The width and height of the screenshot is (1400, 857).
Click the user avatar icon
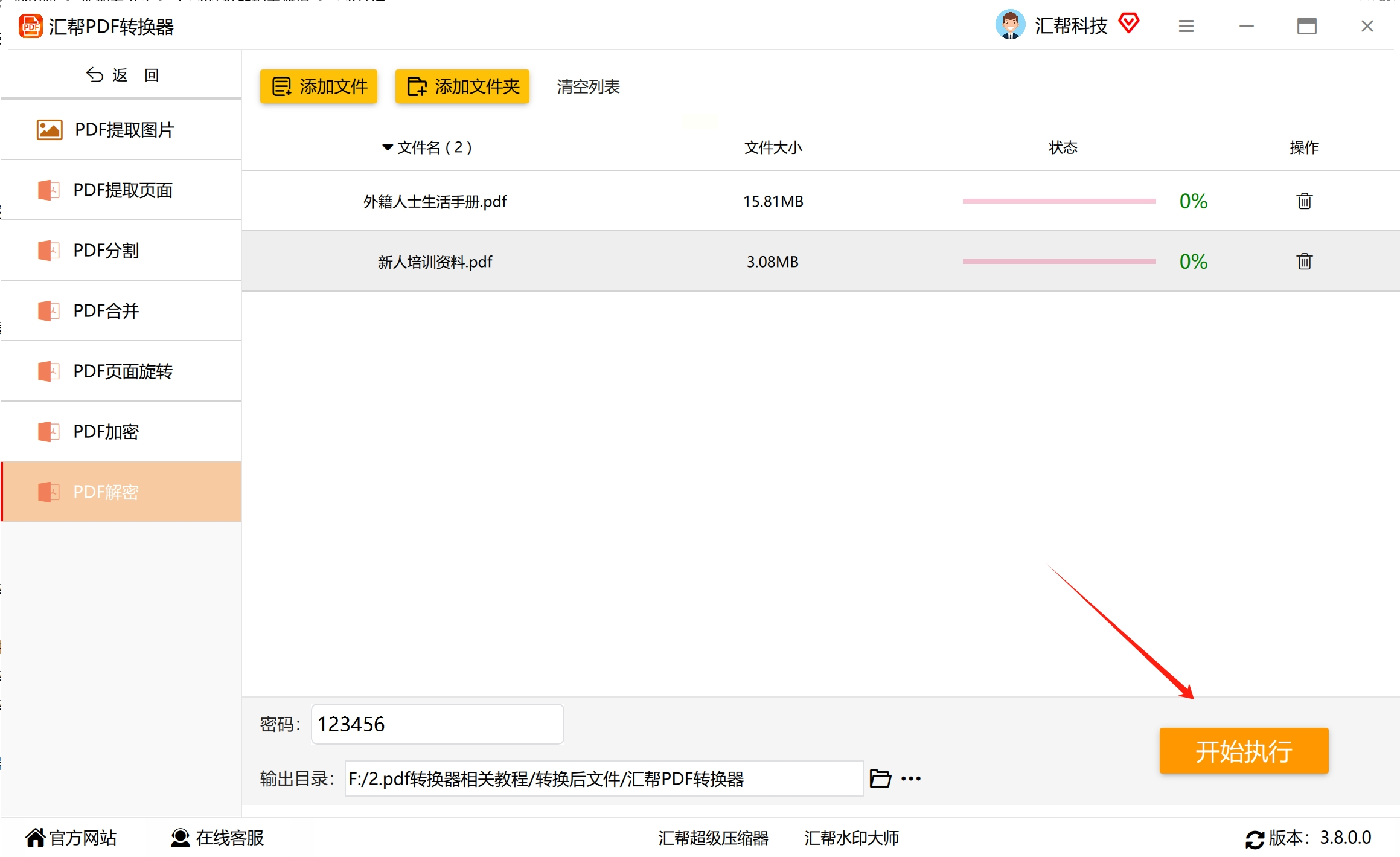point(1010,25)
